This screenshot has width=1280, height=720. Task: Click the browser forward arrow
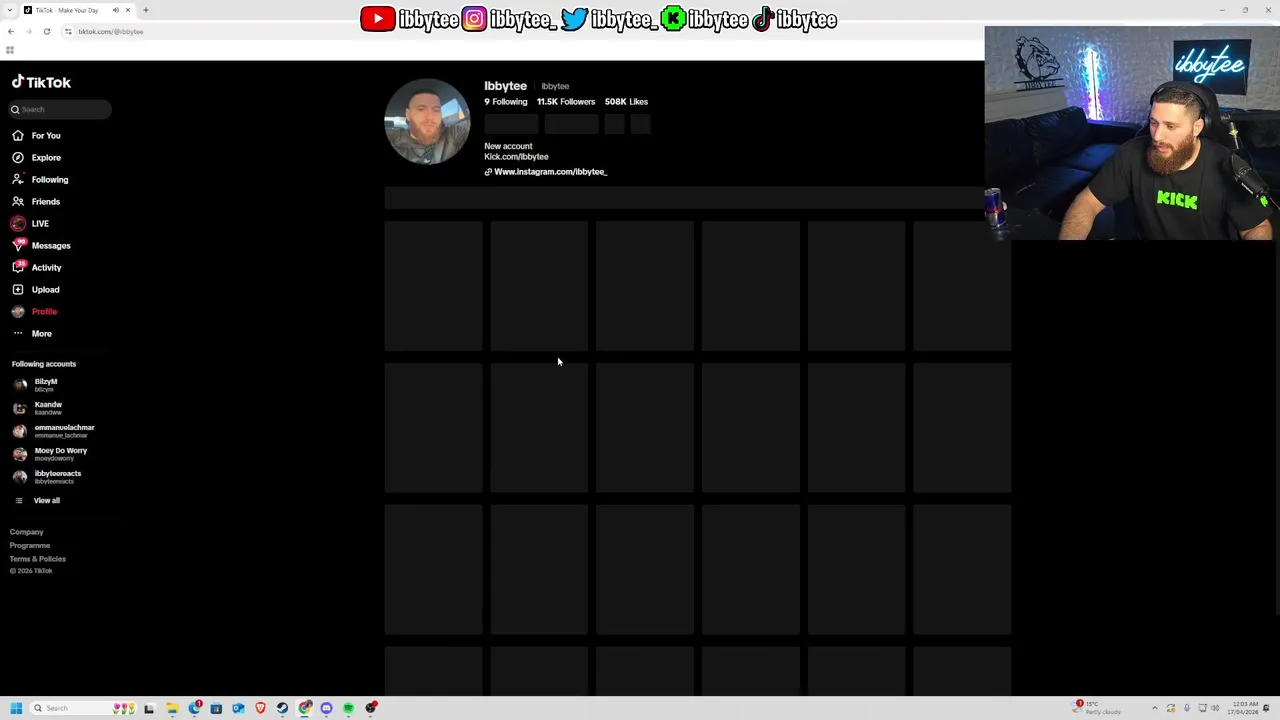28,31
